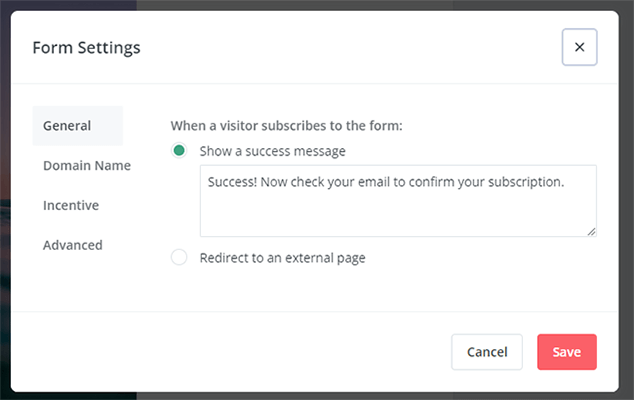
Task: Close the Form Settings dialog
Action: (580, 47)
